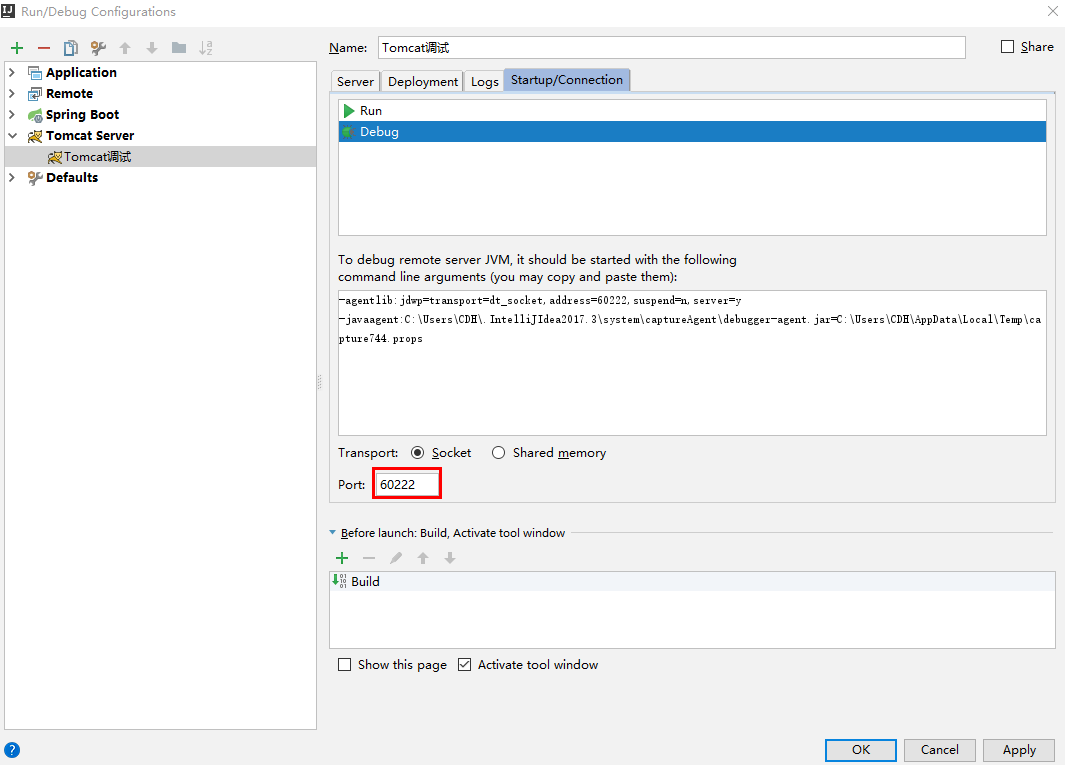Screen dimensions: 1065x765
Task: Add before launch task plus icon
Action: (342, 558)
